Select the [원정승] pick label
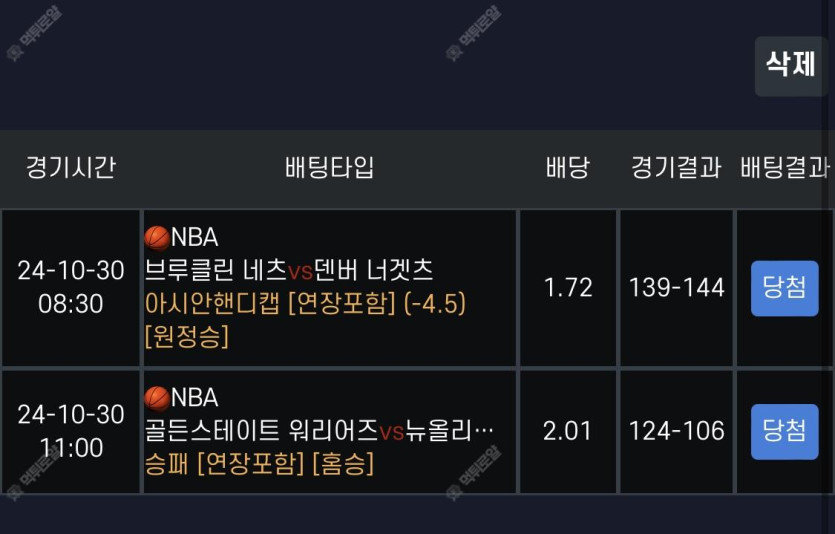835x534 pixels. tap(187, 337)
